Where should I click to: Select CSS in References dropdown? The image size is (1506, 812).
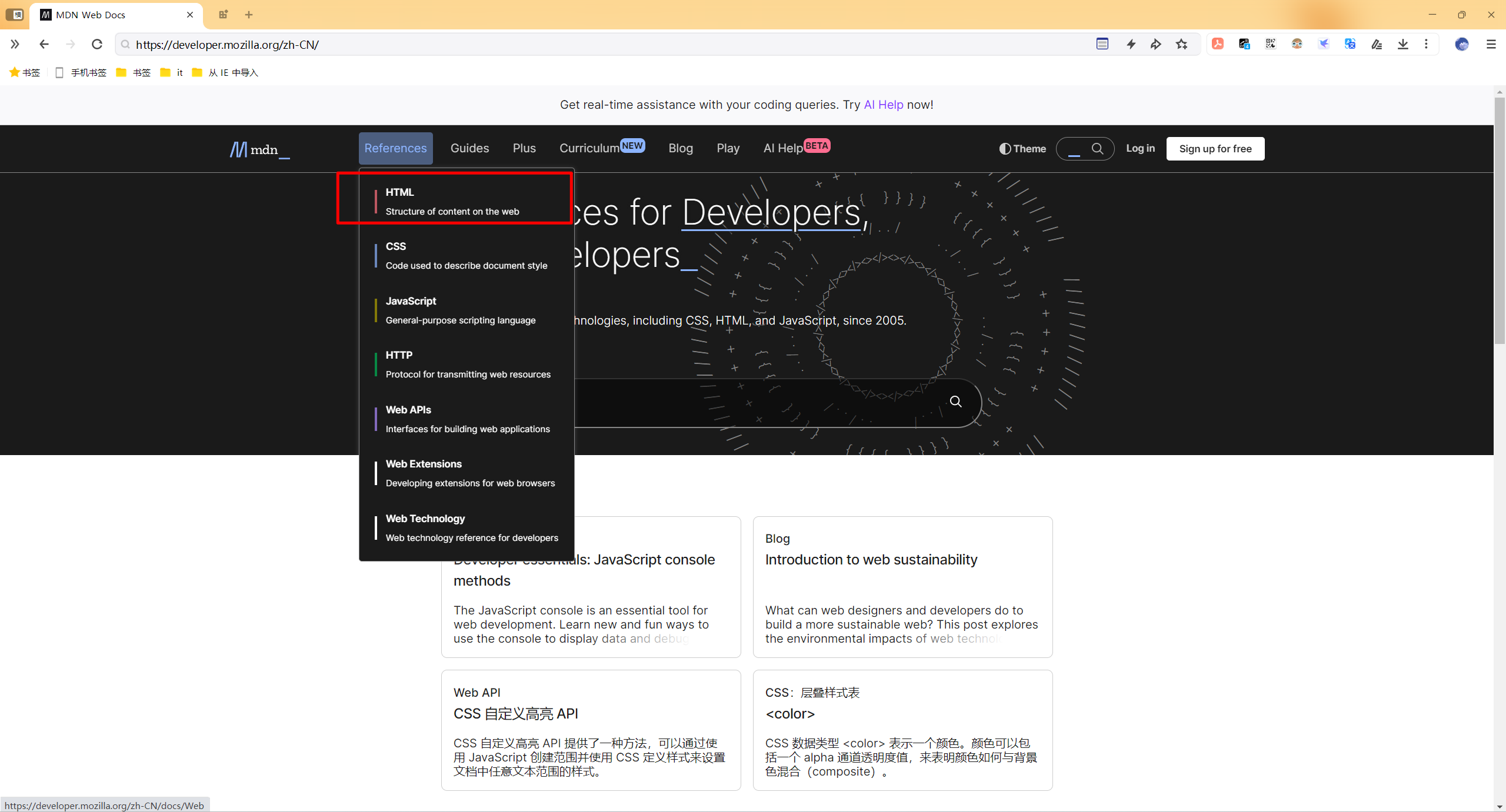pos(467,255)
